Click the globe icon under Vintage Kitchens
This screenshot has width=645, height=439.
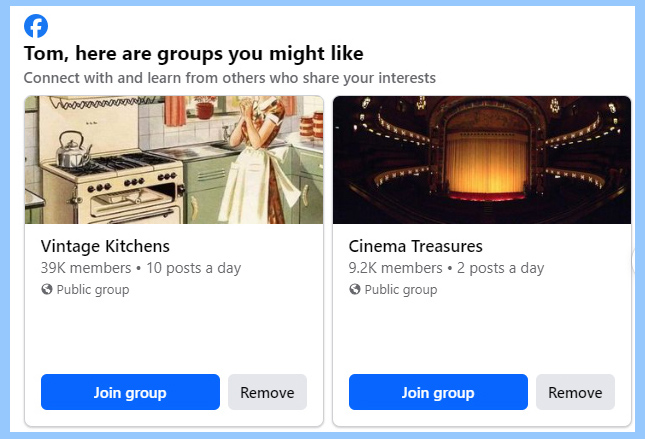coord(46,290)
